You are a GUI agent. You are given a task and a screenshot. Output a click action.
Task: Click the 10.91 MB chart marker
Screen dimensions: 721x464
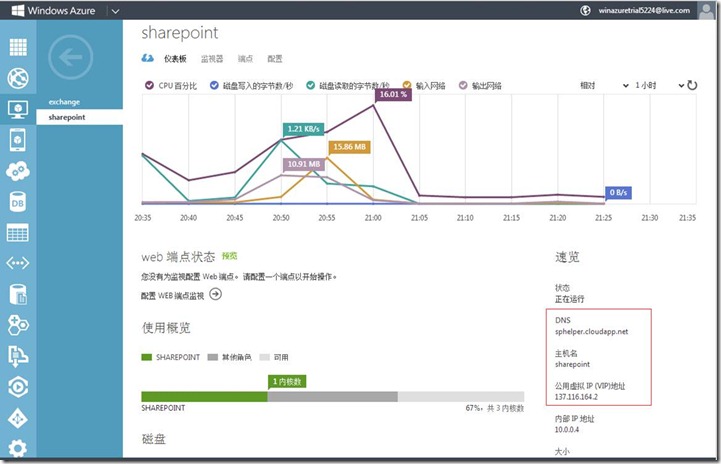(x=303, y=164)
